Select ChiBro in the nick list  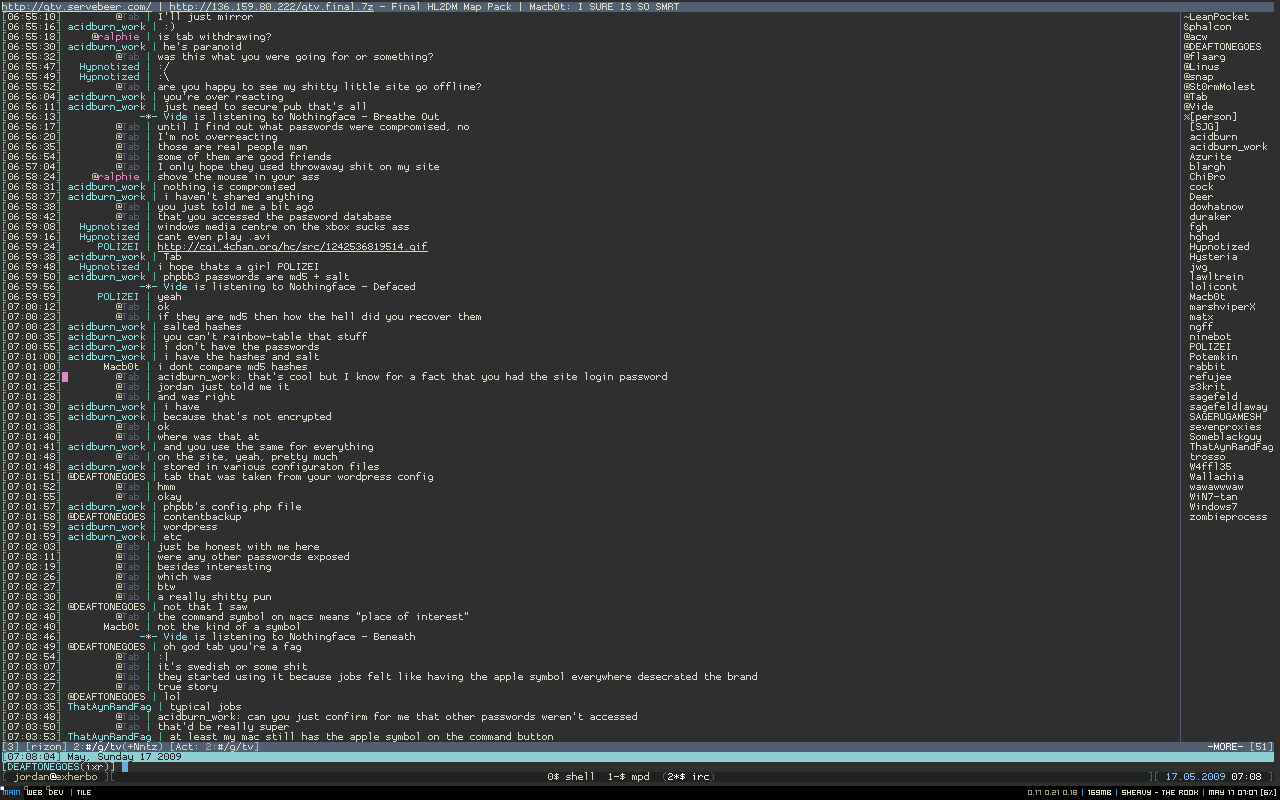coord(1207,177)
